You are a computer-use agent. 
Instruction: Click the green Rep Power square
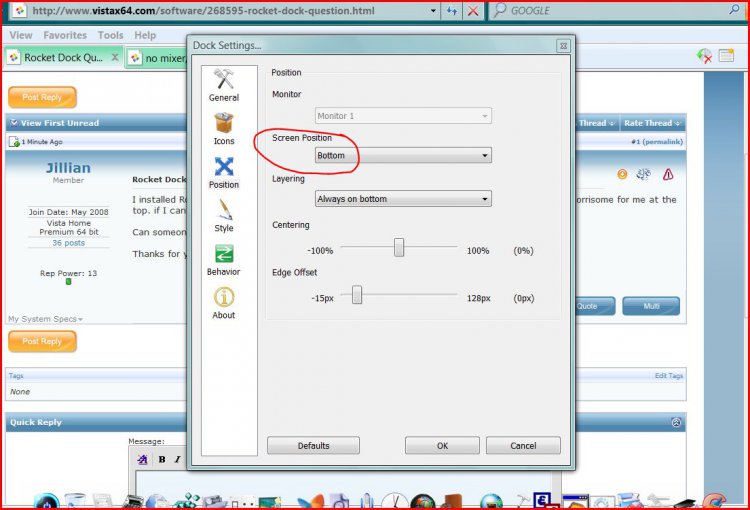tap(68, 282)
